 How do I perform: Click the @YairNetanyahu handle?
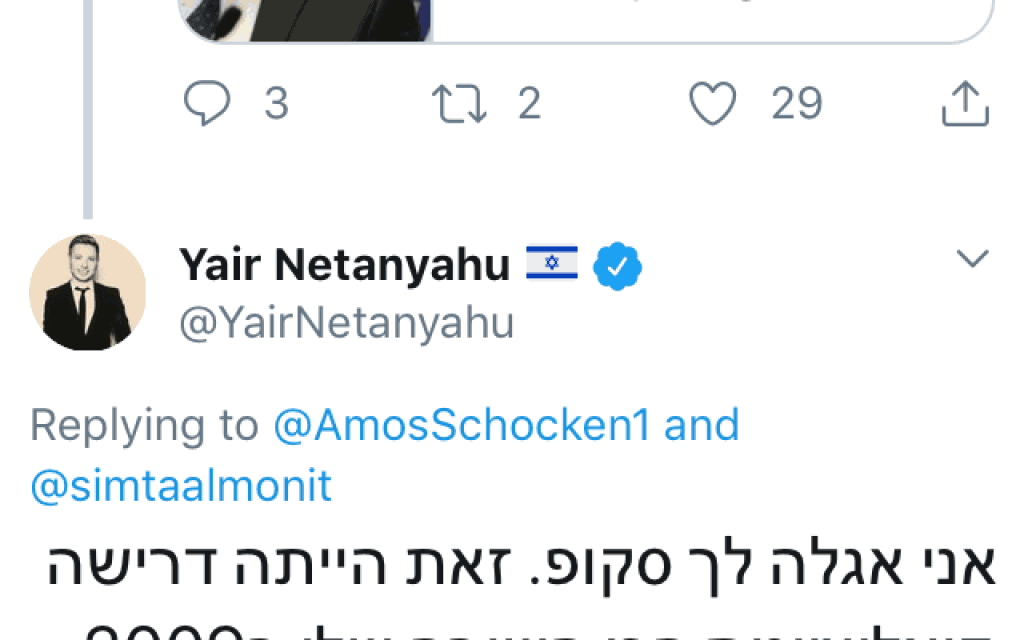tap(346, 323)
